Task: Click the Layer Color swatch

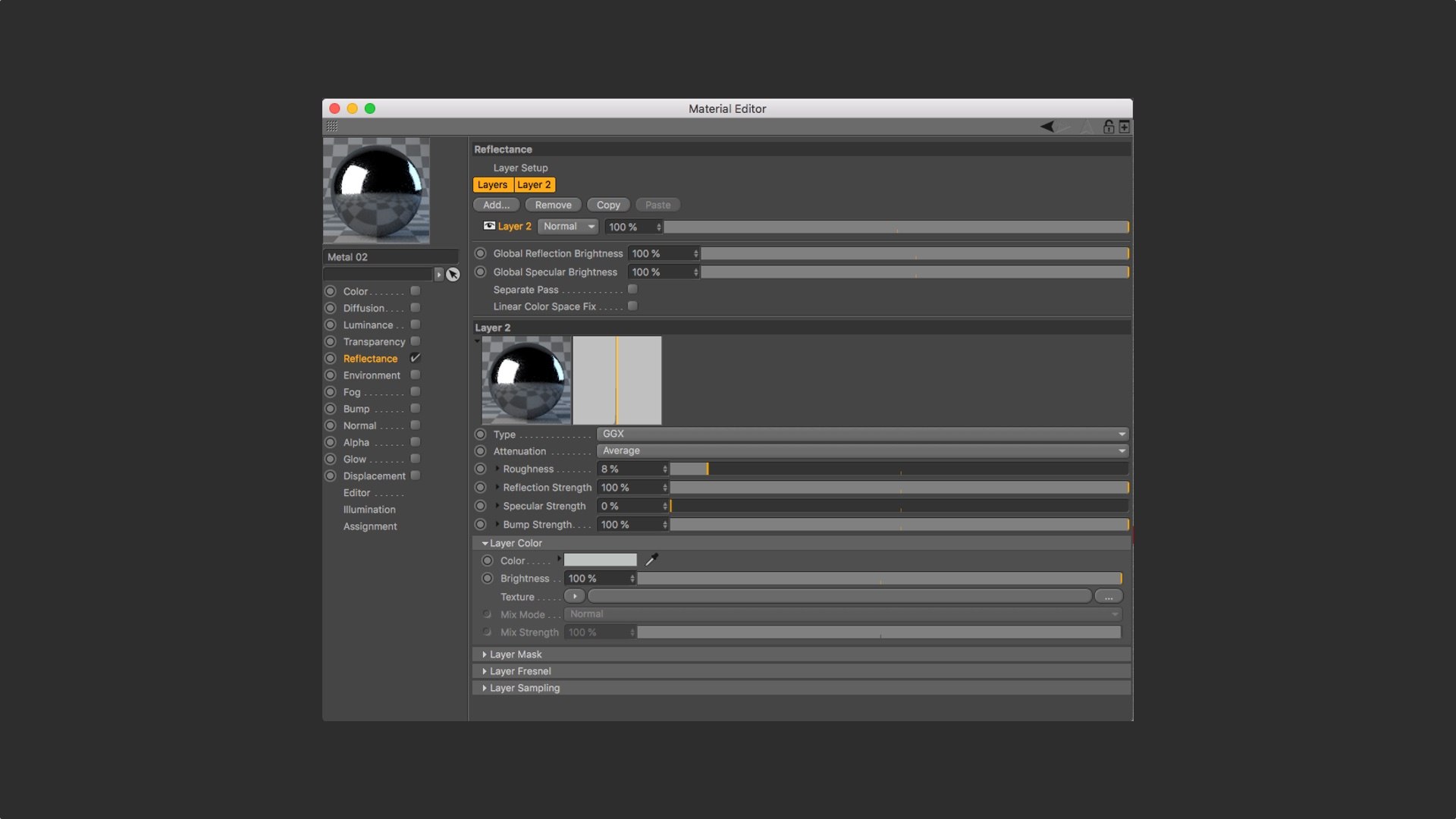Action: (x=601, y=560)
